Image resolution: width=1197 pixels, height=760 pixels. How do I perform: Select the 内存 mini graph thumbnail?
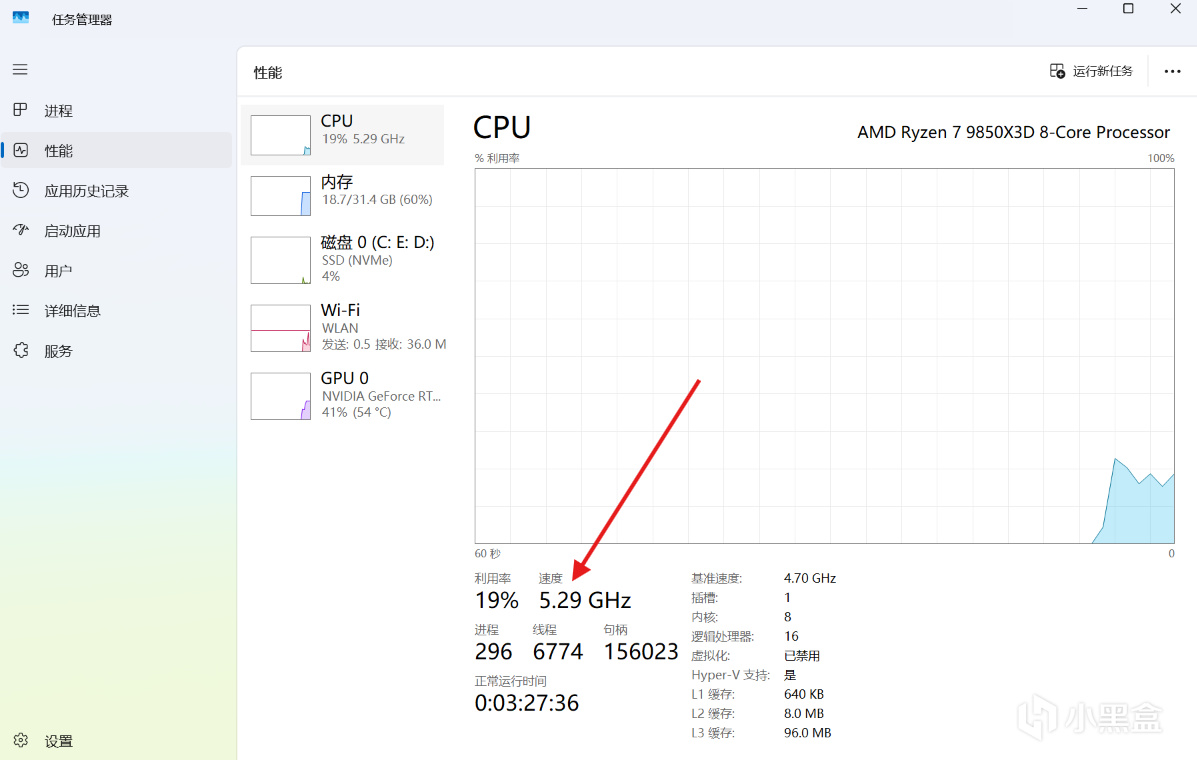pyautogui.click(x=280, y=195)
